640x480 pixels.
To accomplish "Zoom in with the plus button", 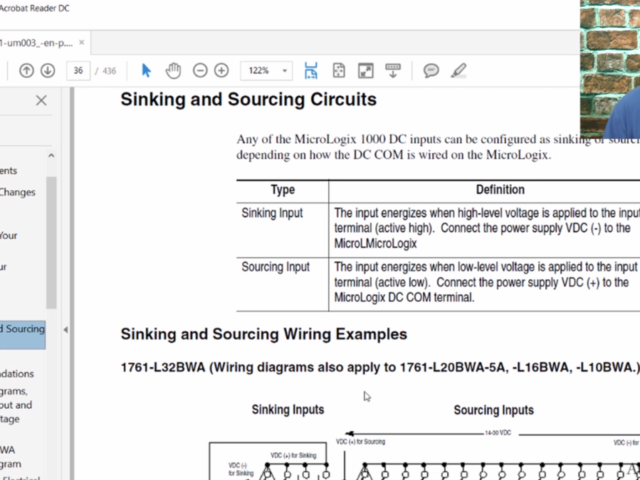I will click(222, 71).
